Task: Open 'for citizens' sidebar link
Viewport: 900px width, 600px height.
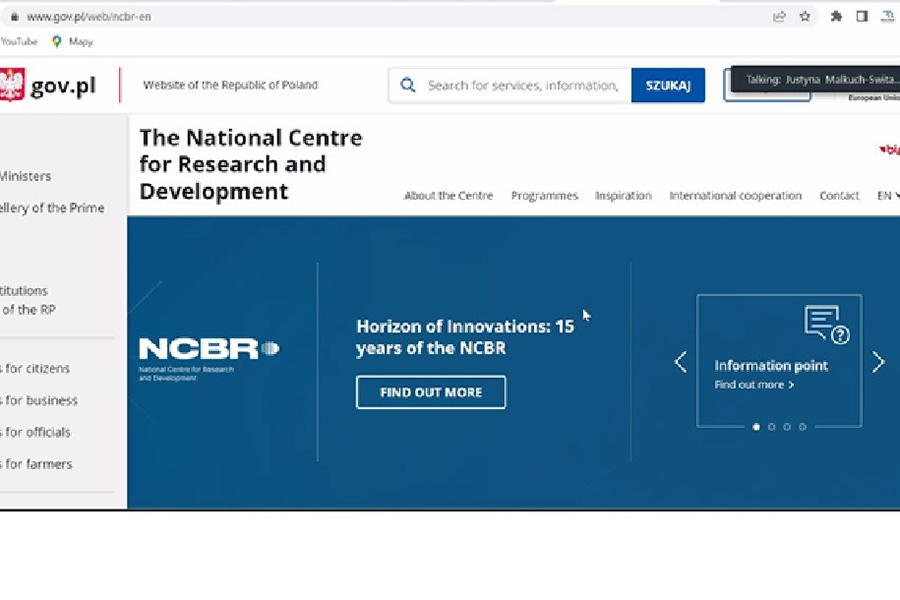Action: coord(35,368)
